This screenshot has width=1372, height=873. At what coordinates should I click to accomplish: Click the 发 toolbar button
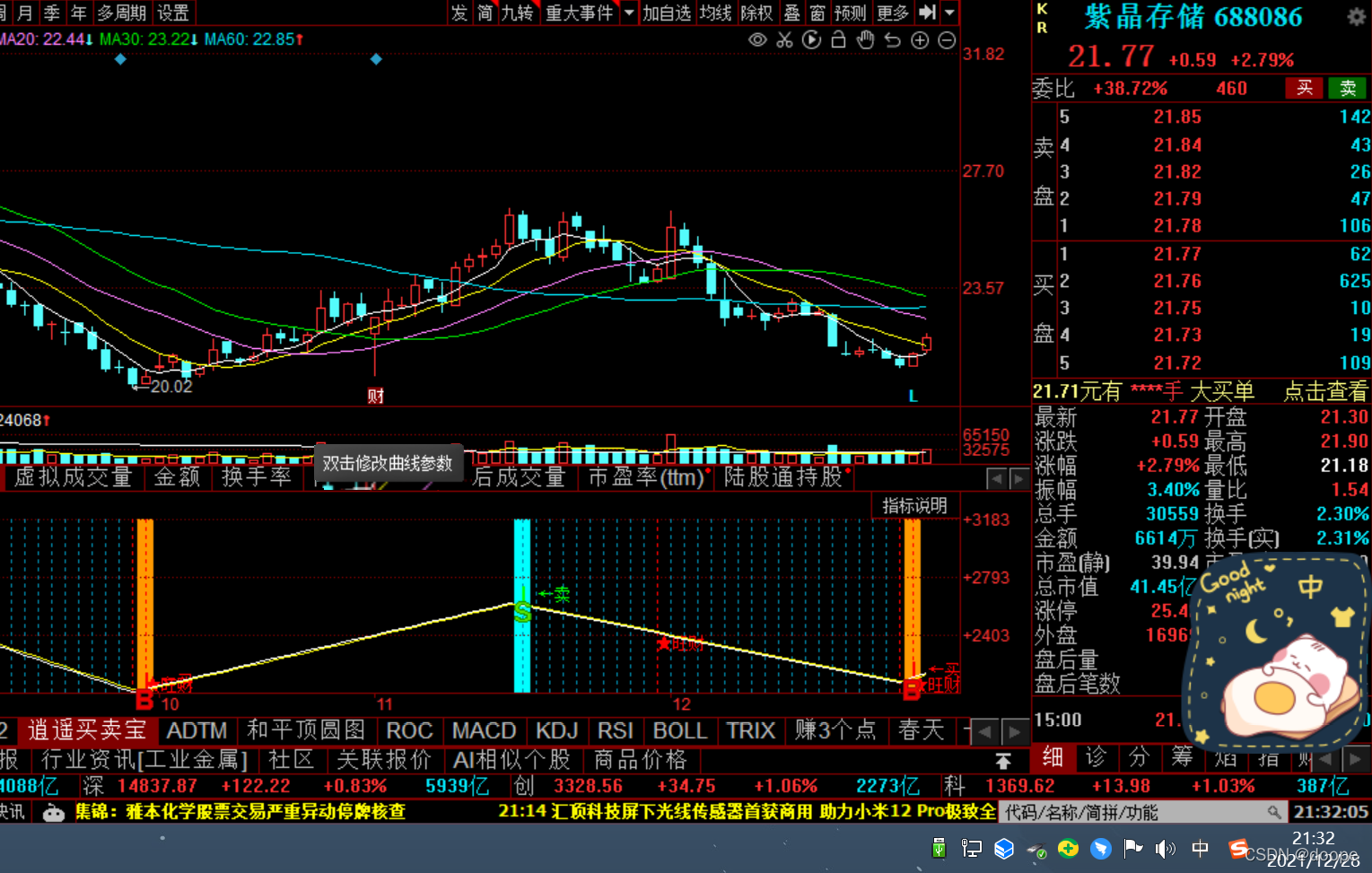click(460, 13)
